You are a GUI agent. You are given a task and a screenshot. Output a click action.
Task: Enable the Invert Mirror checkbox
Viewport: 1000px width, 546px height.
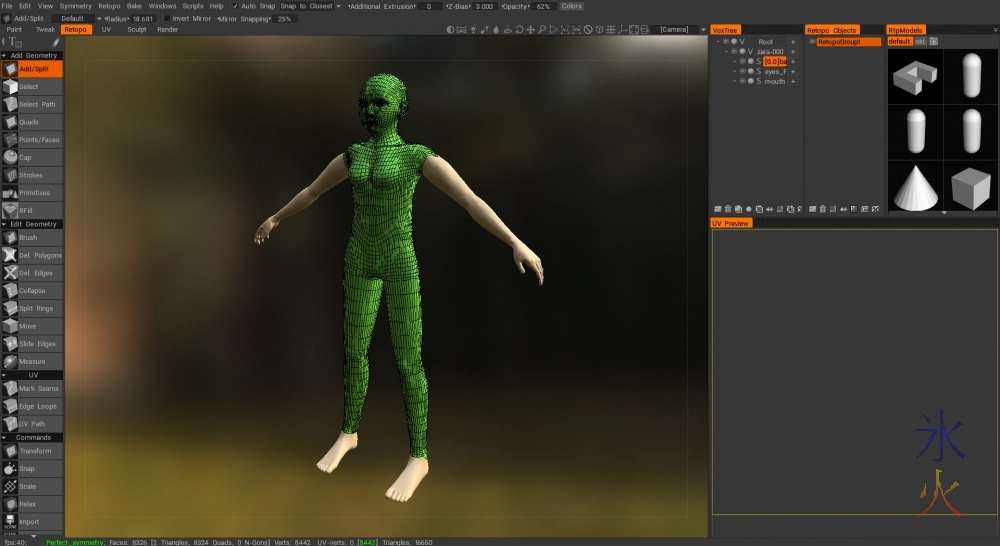click(x=167, y=18)
